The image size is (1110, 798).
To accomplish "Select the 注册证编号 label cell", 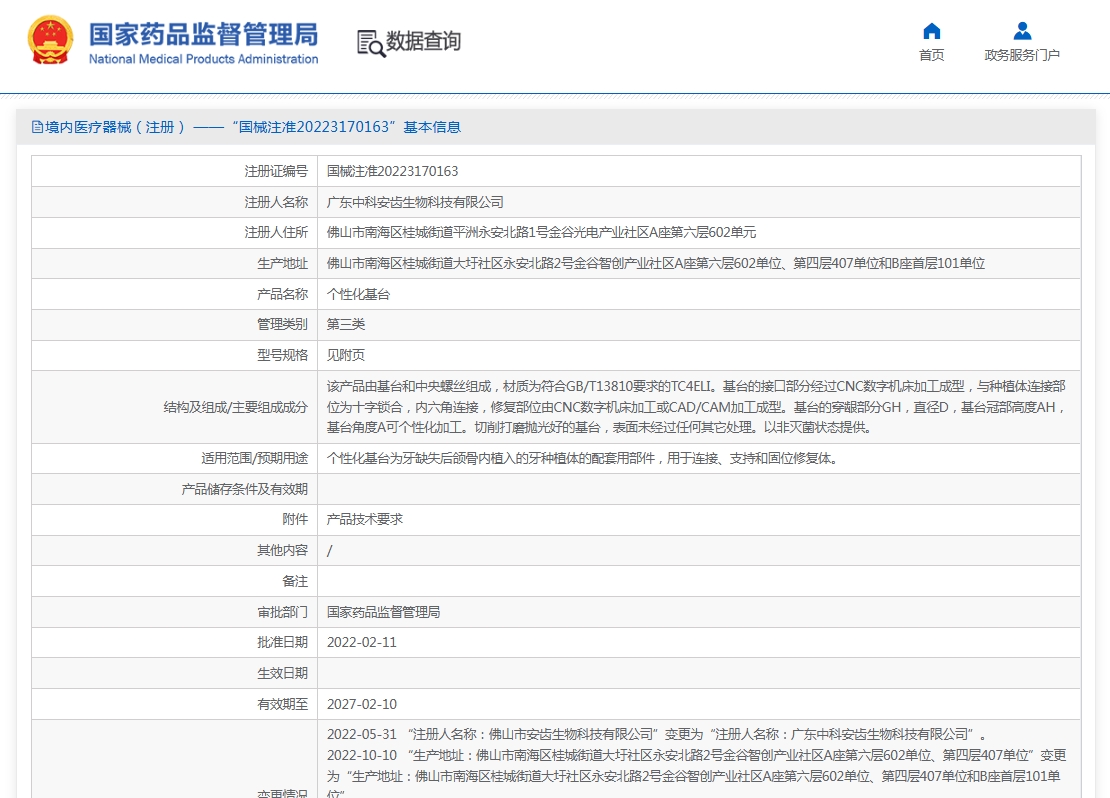I will 174,171.
